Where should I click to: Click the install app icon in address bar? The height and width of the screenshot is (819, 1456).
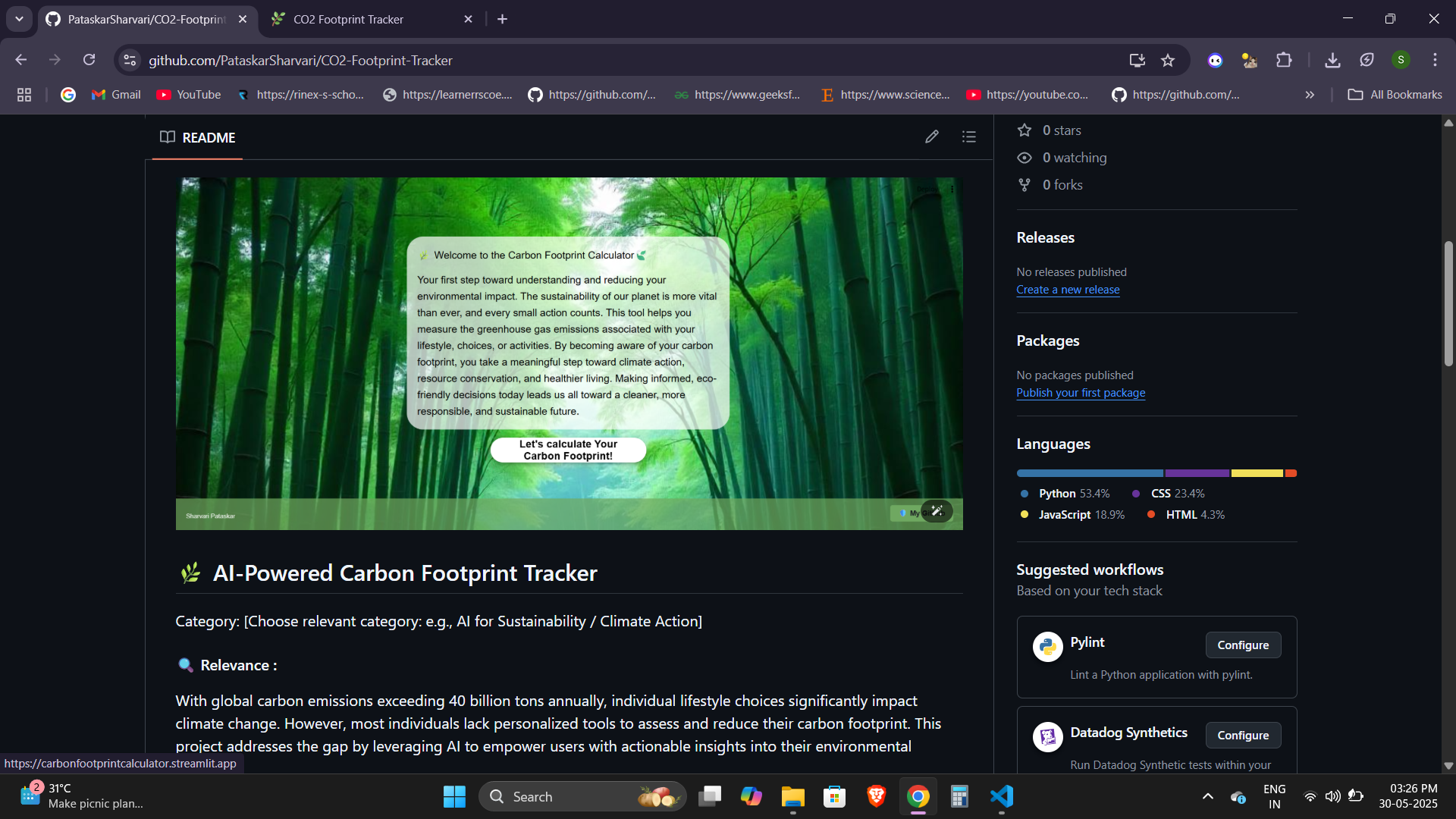click(x=1137, y=61)
